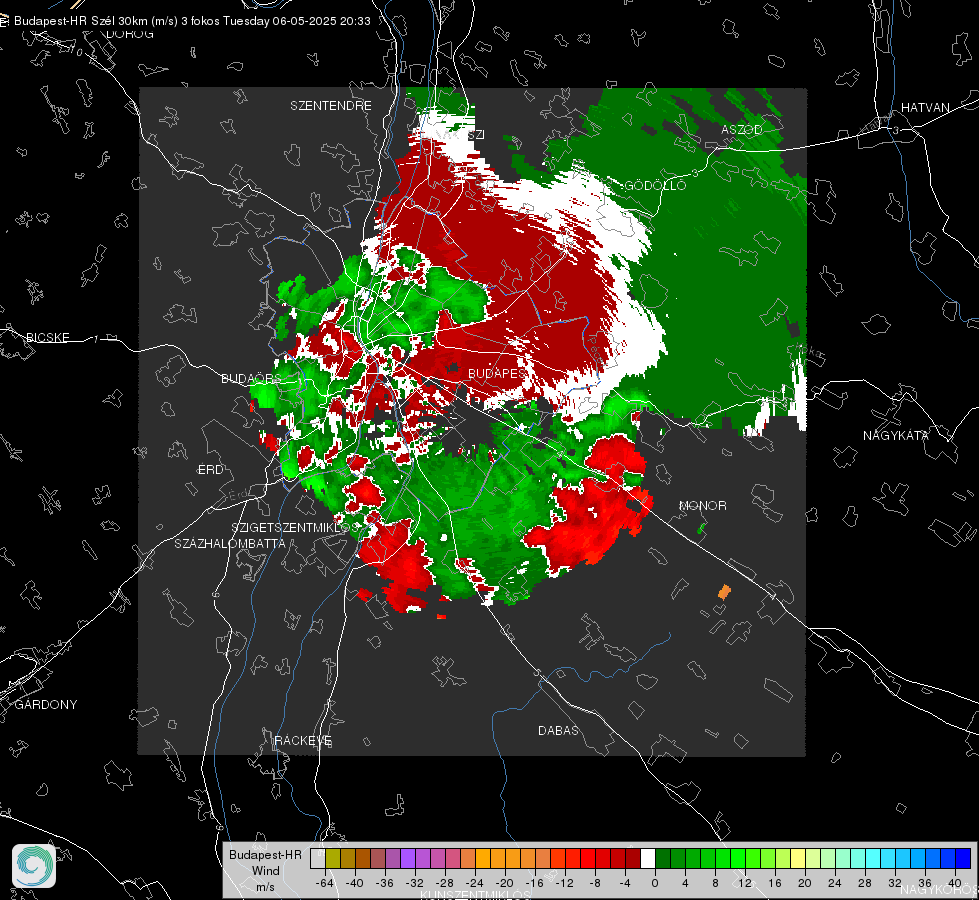Select the DOROG label on the map

coord(130,34)
